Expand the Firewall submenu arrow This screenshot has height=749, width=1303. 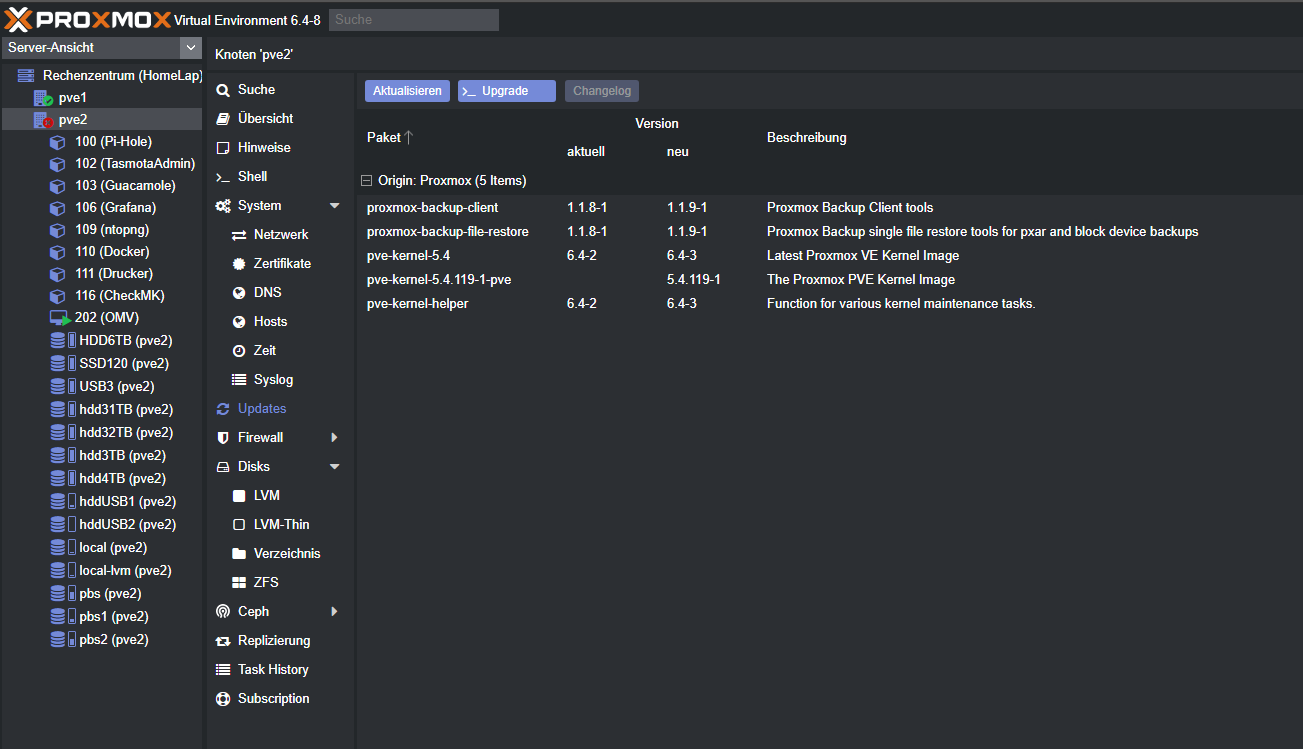tap(334, 438)
